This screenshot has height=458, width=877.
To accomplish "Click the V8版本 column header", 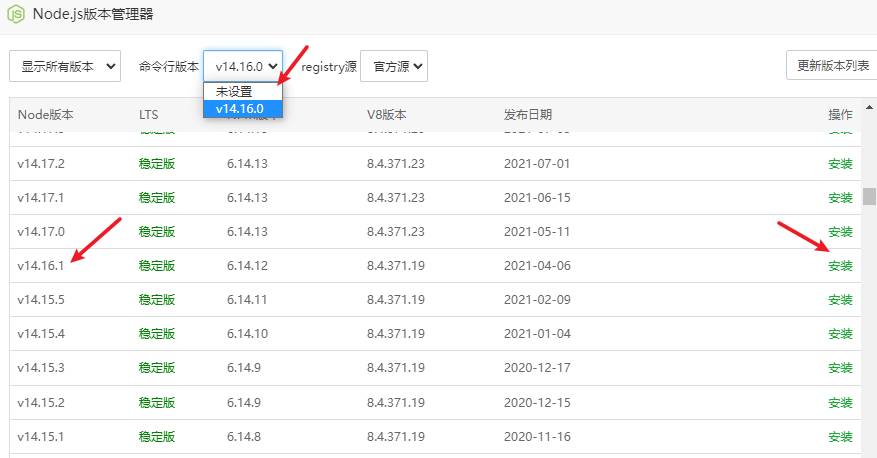I will (x=386, y=115).
